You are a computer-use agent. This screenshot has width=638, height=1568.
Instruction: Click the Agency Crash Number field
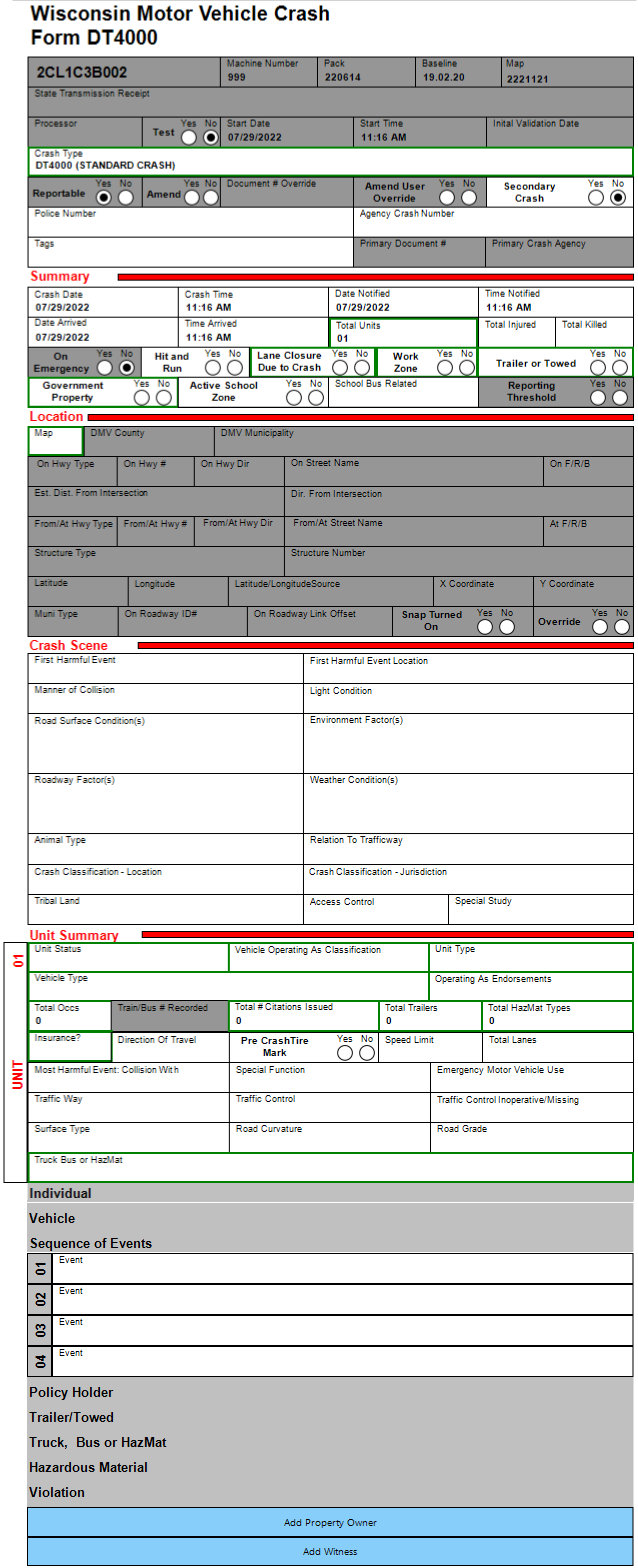click(493, 222)
